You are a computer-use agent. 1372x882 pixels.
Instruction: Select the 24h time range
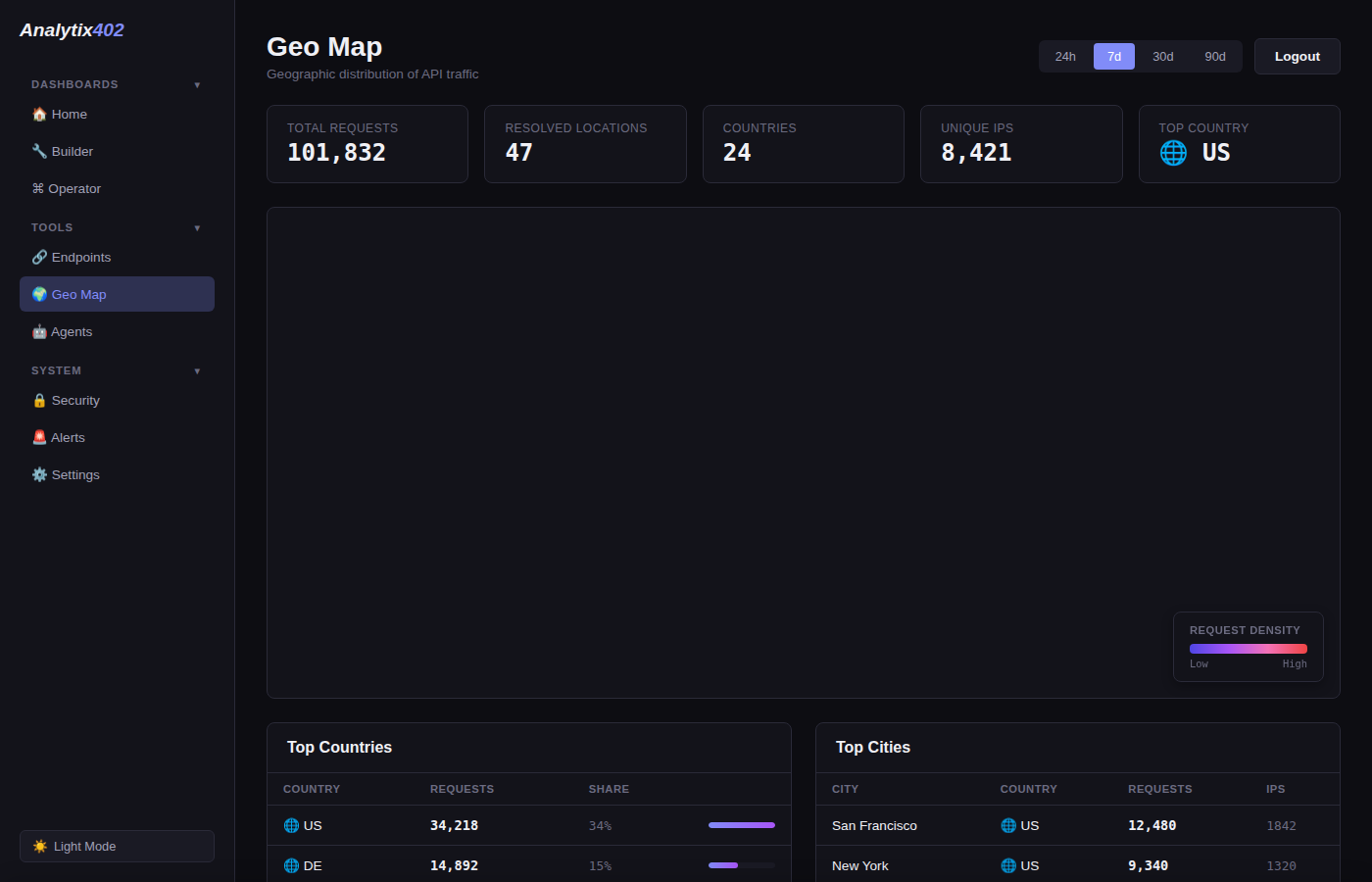[1065, 57]
